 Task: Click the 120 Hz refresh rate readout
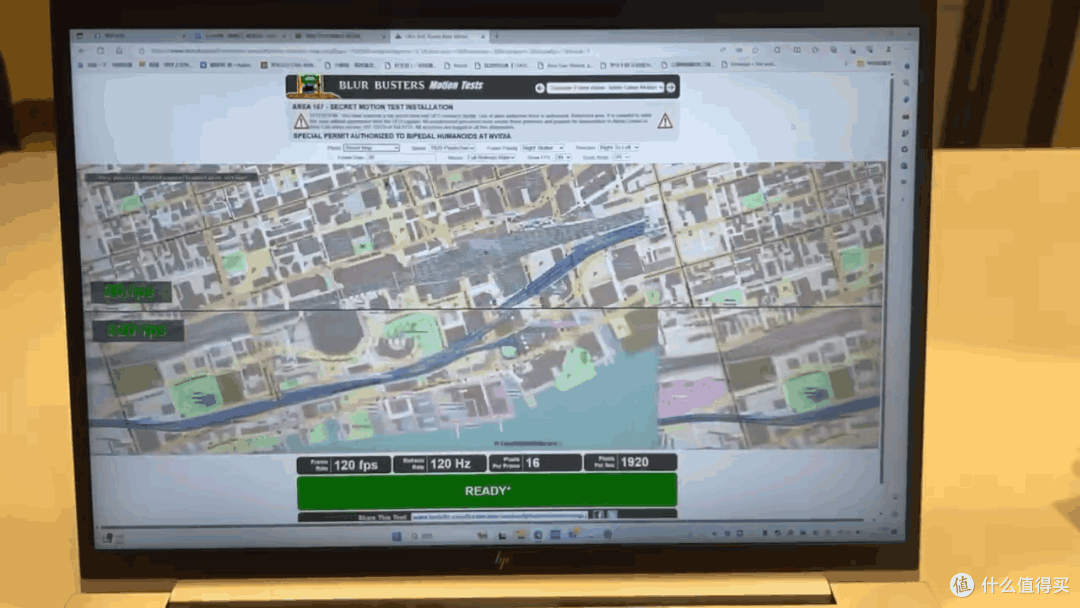point(439,464)
